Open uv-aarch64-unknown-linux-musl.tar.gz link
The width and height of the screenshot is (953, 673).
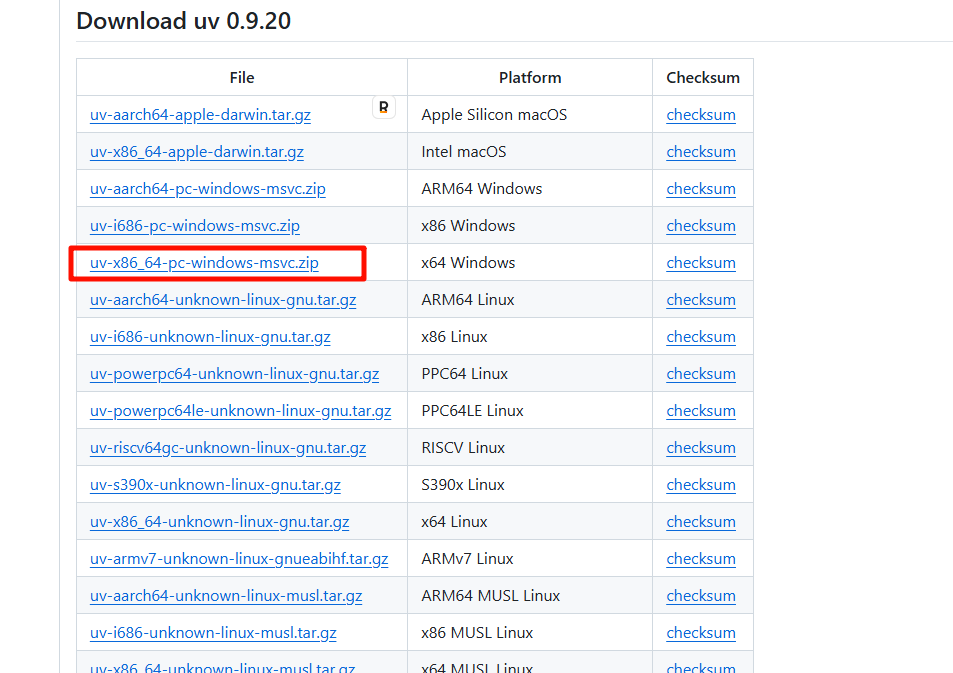click(x=225, y=596)
